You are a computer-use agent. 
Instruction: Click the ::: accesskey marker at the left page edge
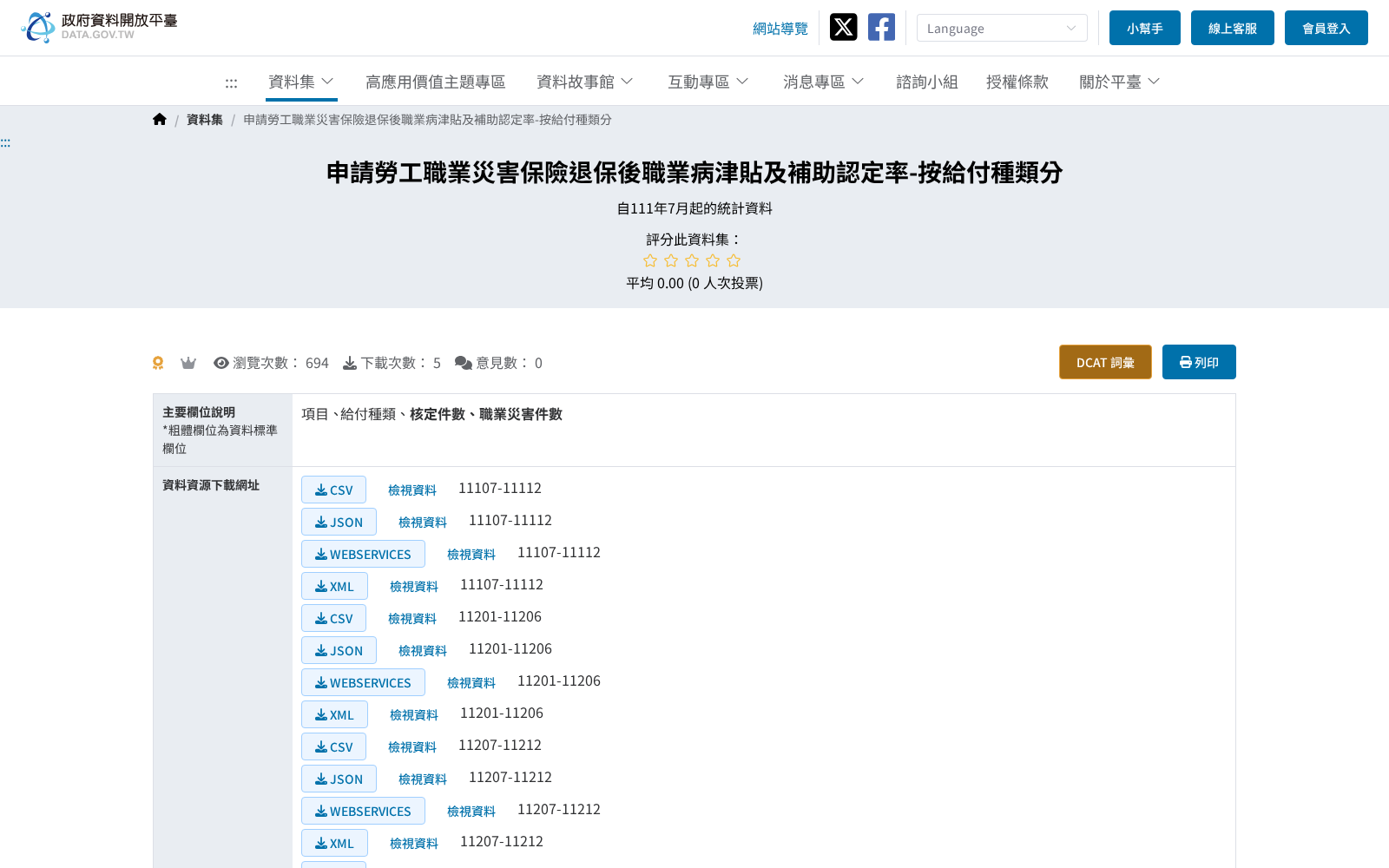point(5,142)
